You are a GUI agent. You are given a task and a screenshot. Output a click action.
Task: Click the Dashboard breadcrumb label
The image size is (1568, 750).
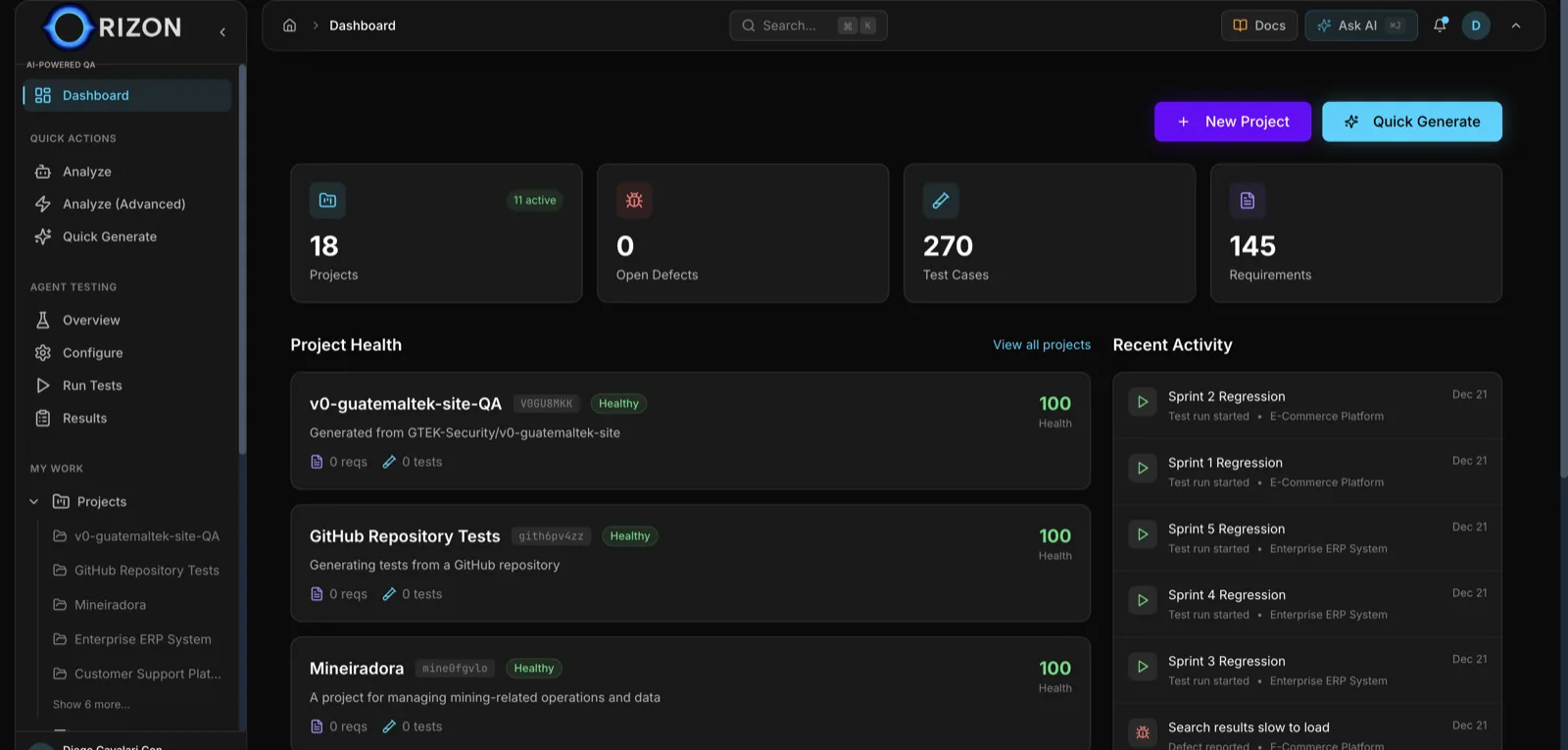coord(363,25)
